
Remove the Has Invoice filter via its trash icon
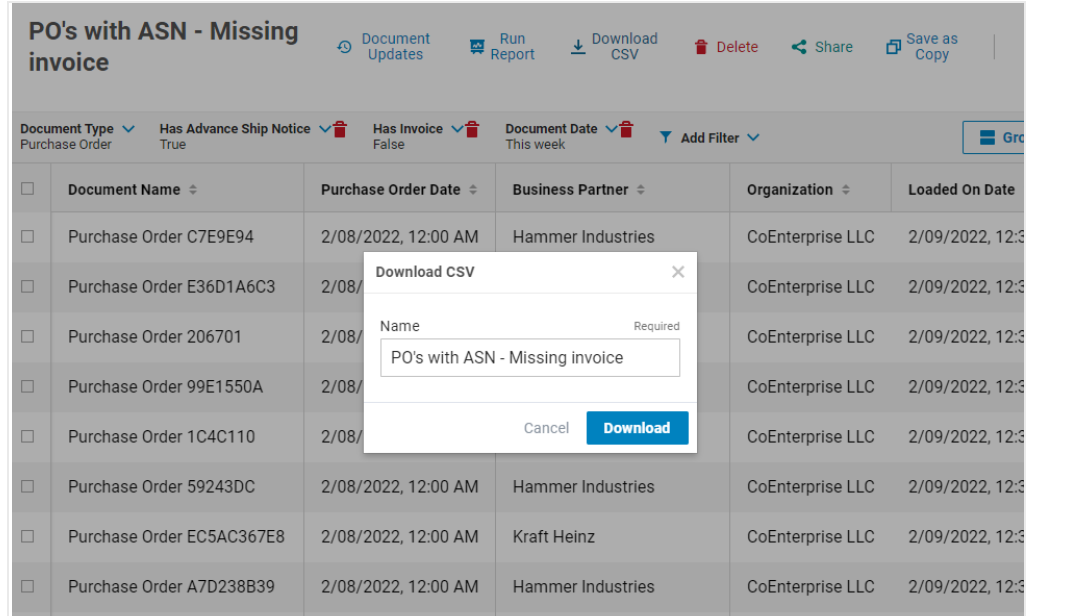472,129
